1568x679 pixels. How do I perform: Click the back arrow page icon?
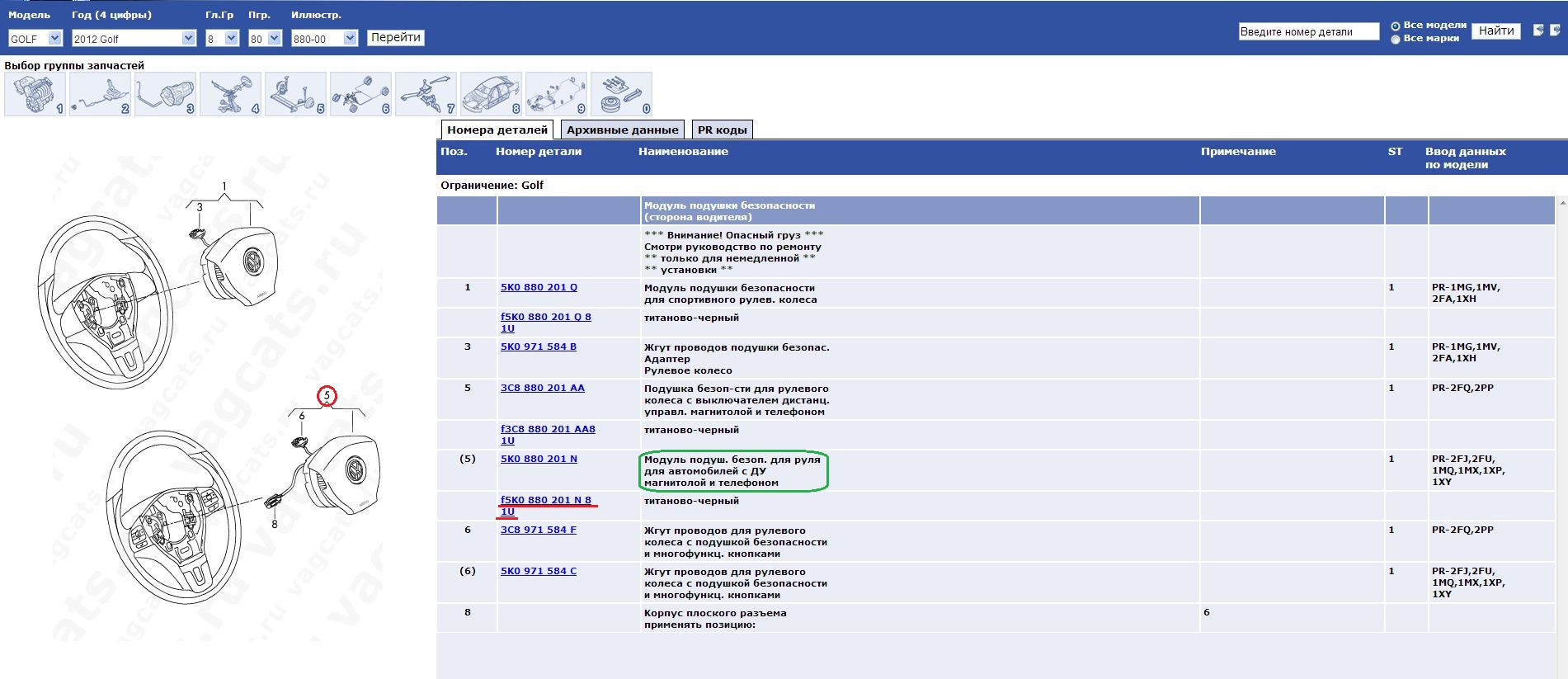tap(1538, 31)
